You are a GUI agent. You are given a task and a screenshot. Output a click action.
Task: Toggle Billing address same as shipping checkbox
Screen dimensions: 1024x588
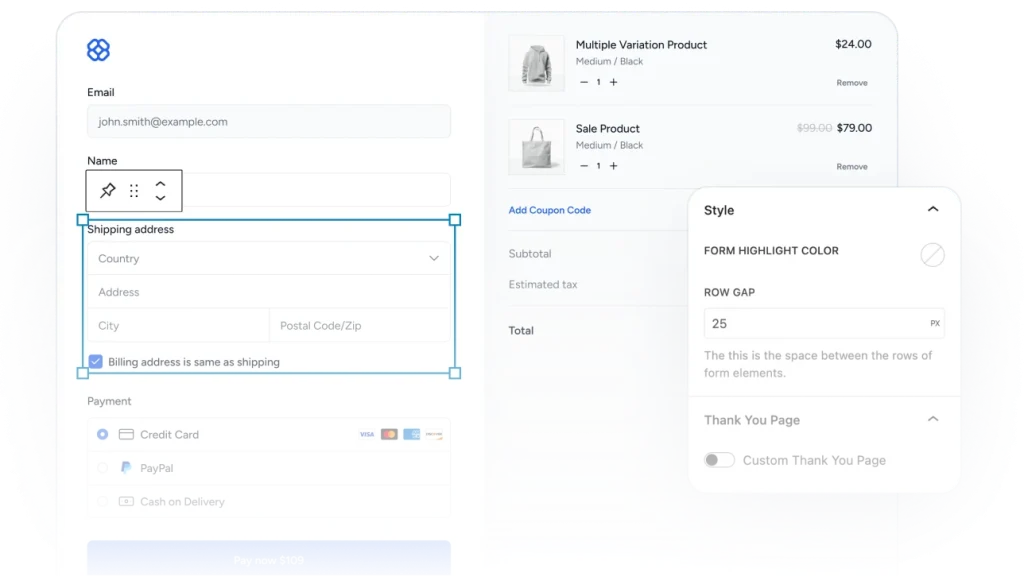coord(95,362)
